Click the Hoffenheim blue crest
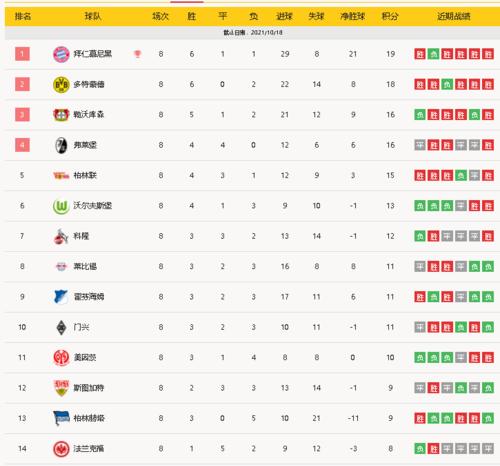 tap(61, 297)
